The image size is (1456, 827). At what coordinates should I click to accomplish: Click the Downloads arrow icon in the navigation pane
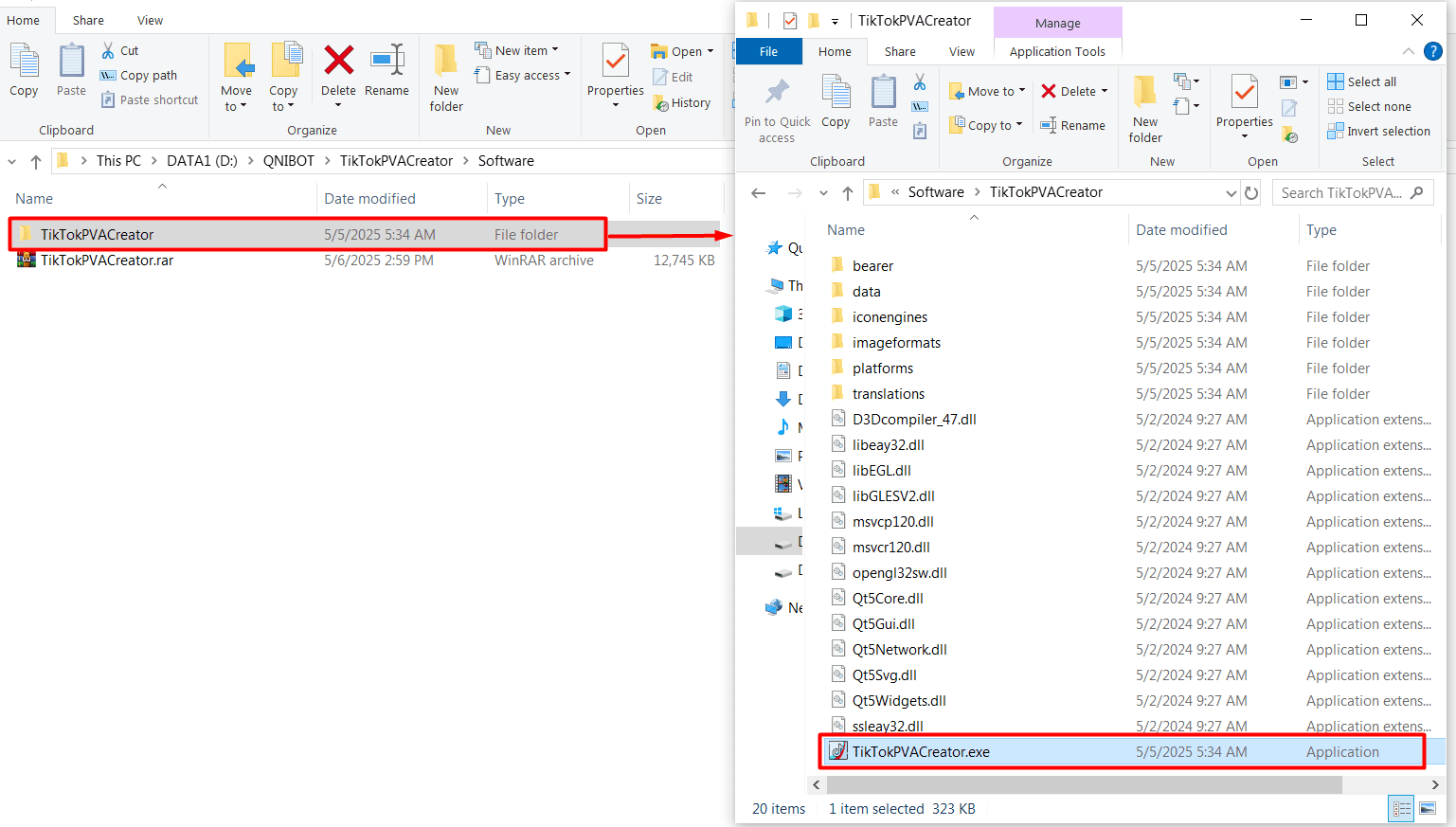point(783,399)
